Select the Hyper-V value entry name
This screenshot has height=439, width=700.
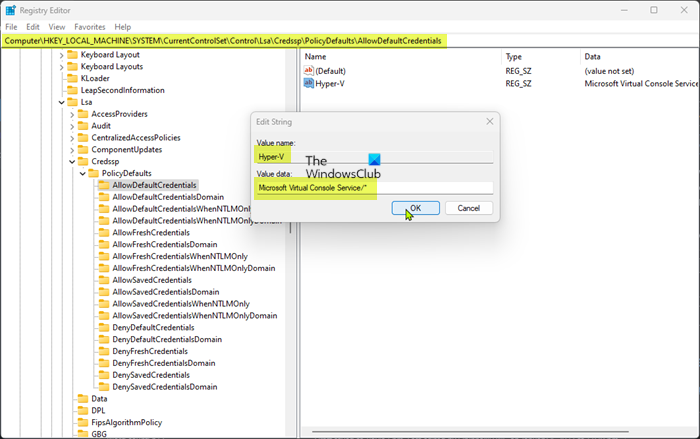330,84
